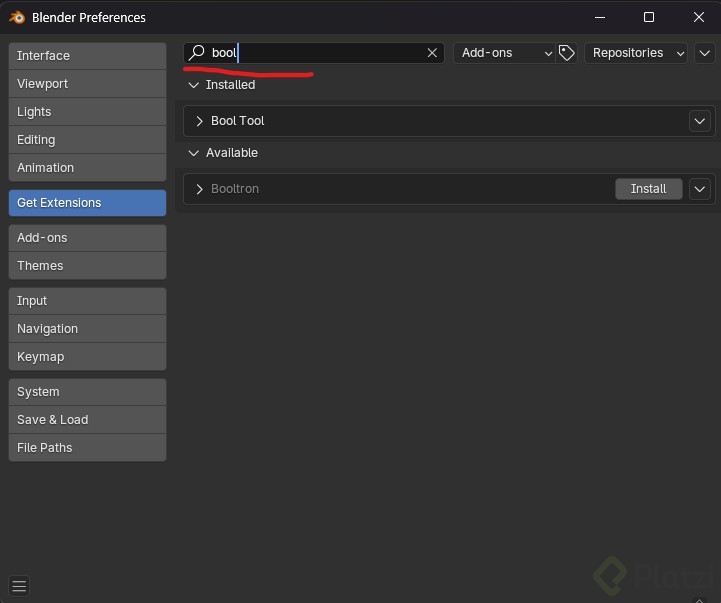Image resolution: width=721 pixels, height=603 pixels.
Task: Open the Booltron options dropdown
Action: coord(700,189)
